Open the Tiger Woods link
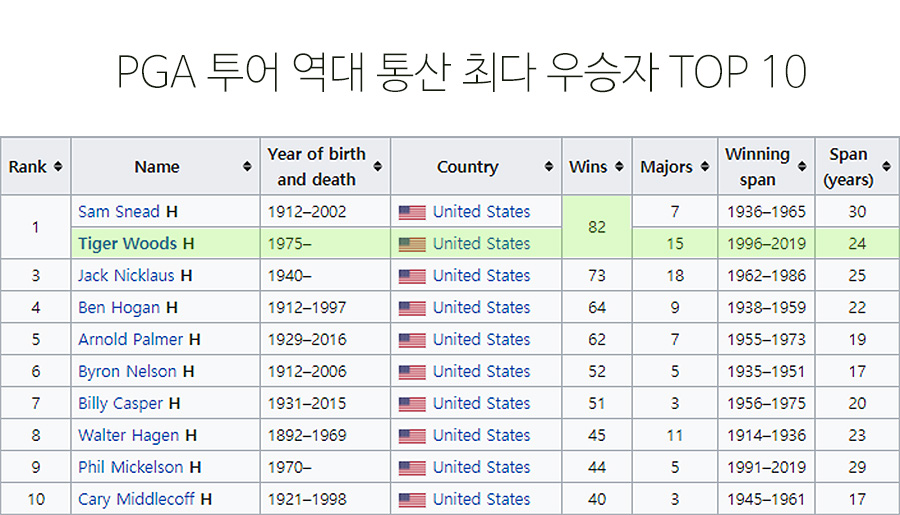 [x=127, y=243]
